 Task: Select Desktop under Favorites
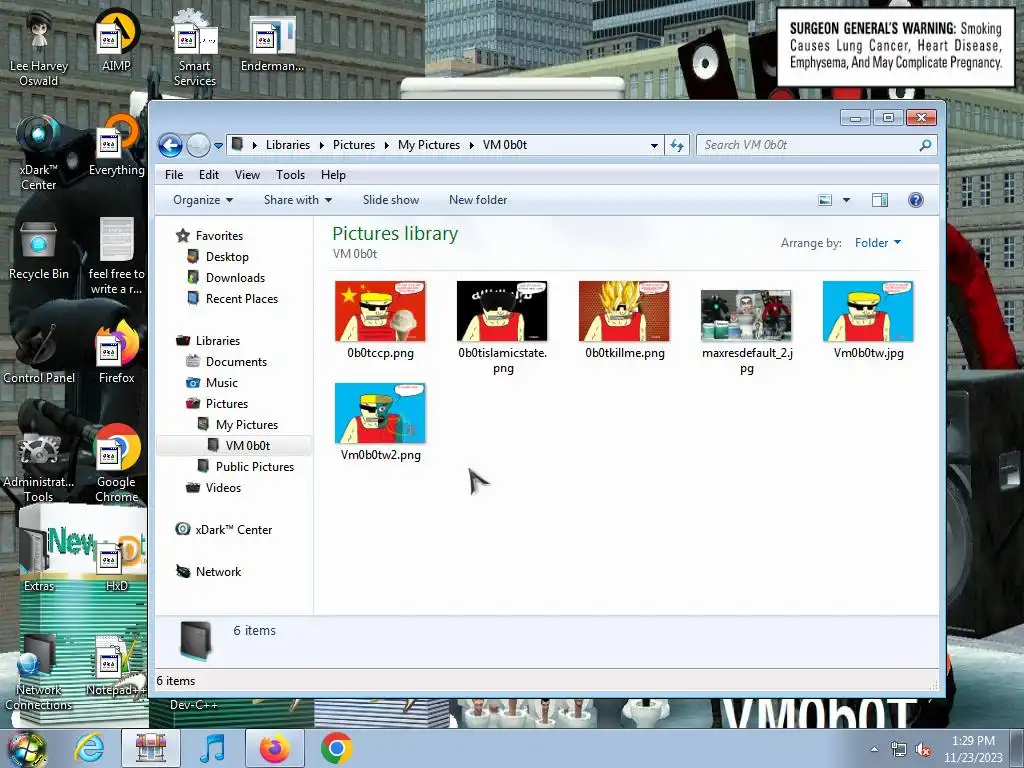click(227, 257)
